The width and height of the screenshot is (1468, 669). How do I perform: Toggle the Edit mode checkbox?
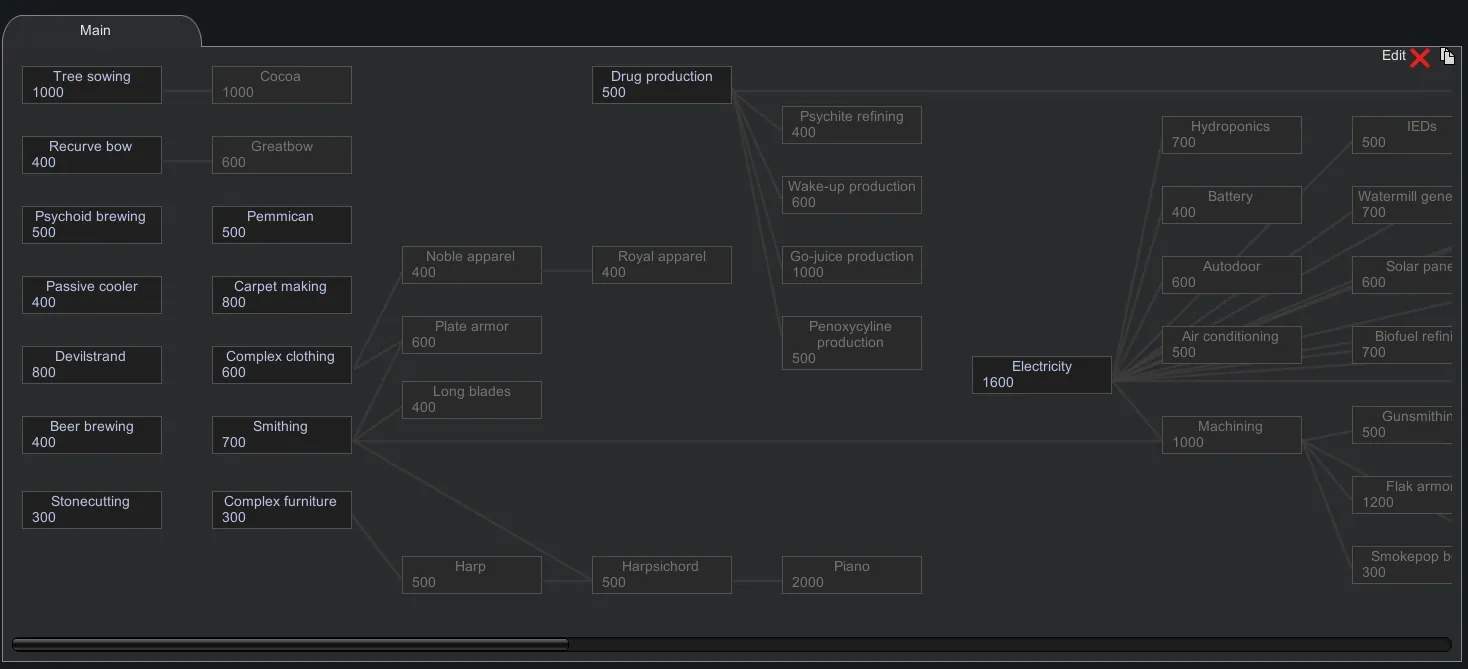pyautogui.click(x=1420, y=57)
